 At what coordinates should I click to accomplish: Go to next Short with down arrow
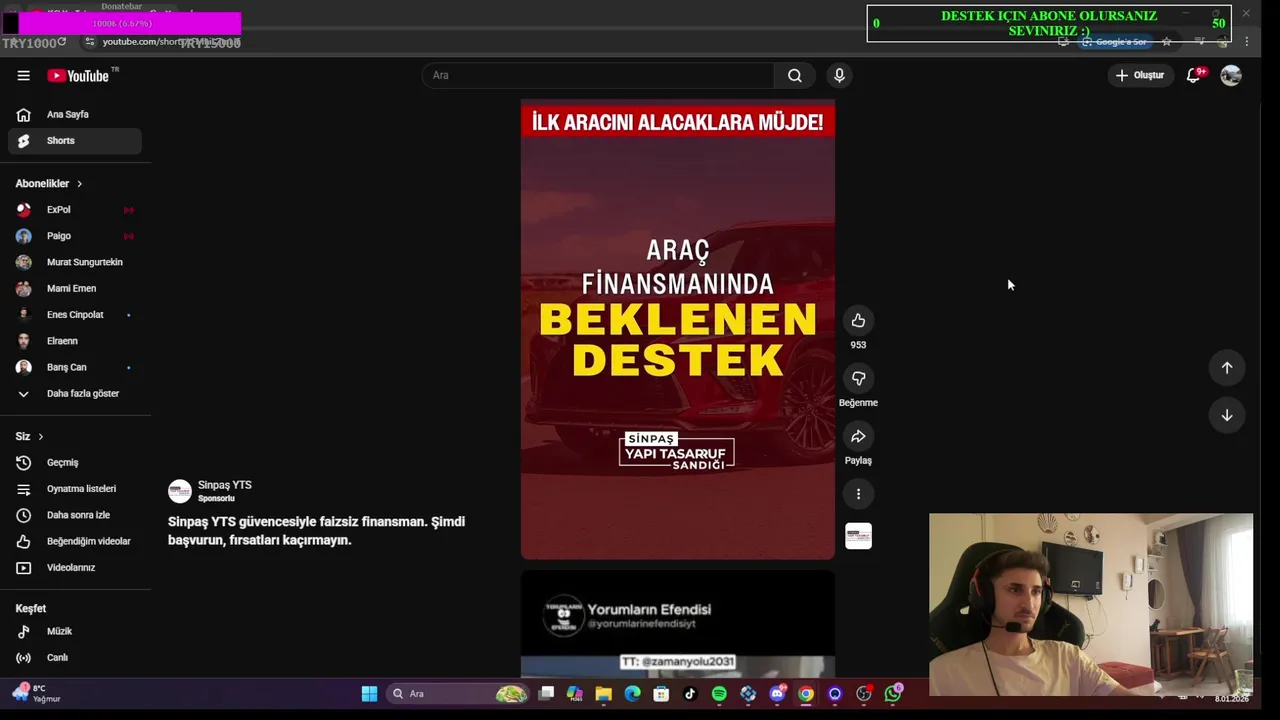pyautogui.click(x=1227, y=415)
